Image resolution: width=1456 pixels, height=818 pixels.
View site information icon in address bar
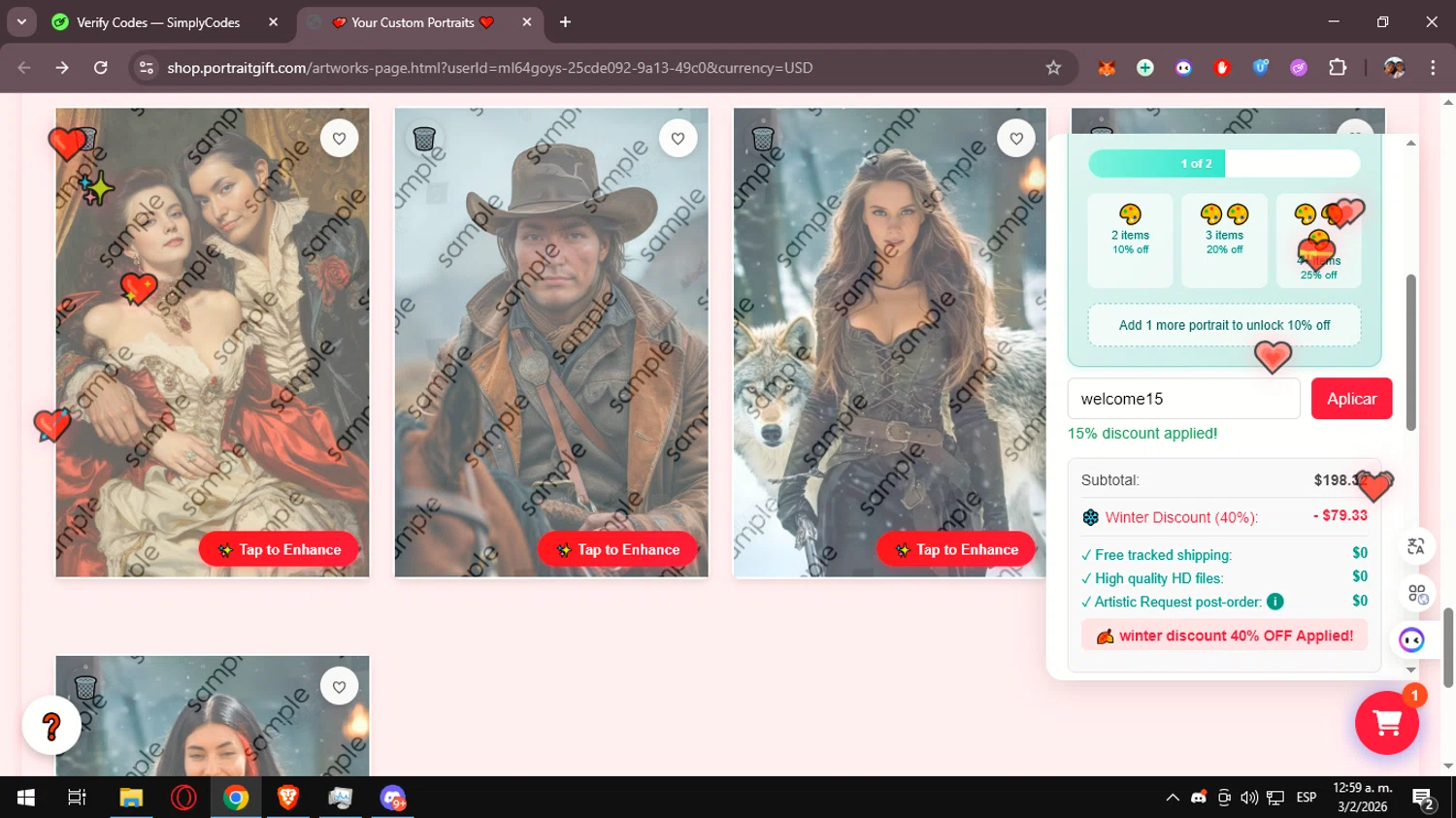(147, 68)
